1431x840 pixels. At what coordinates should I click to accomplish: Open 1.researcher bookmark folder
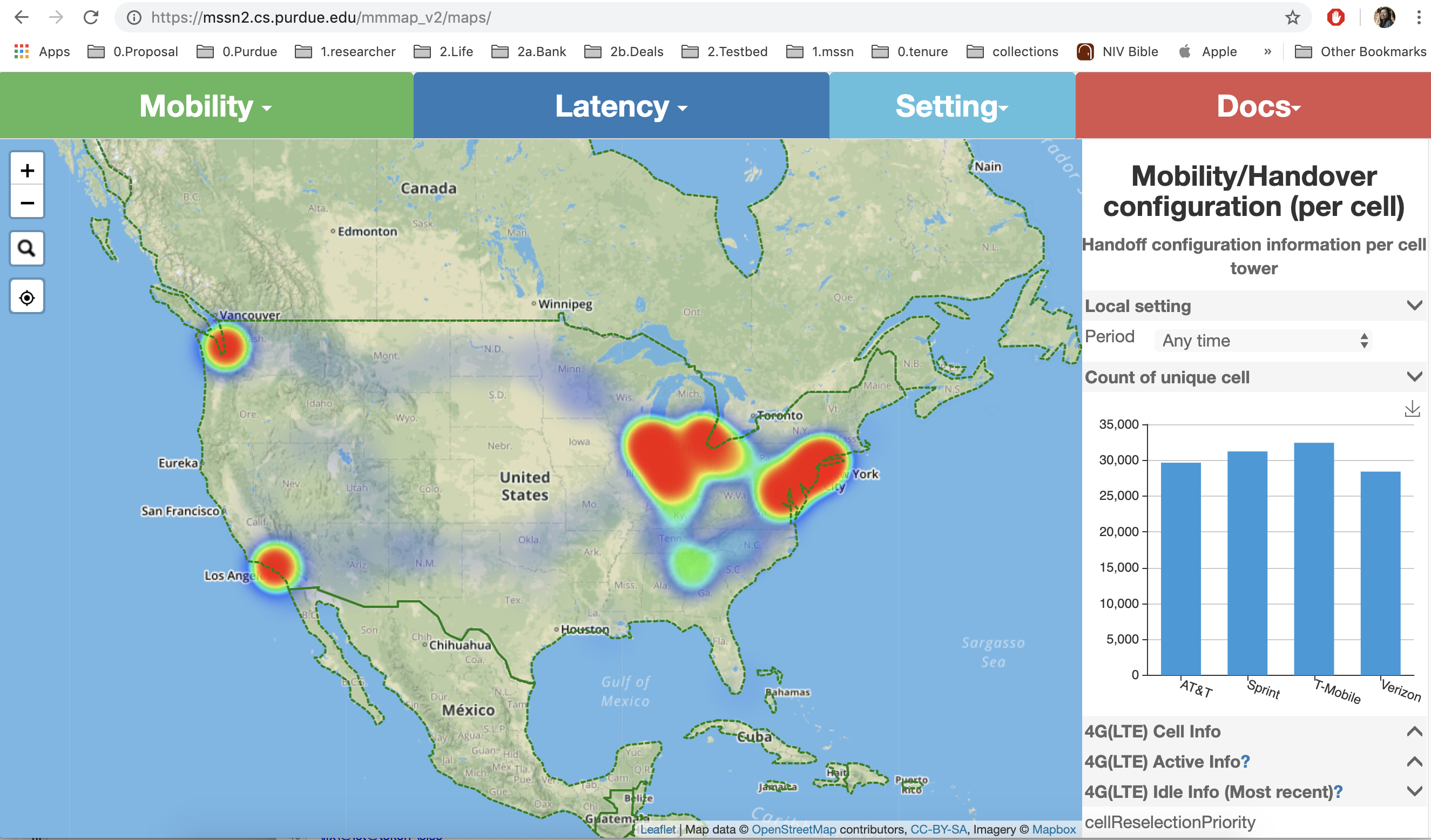pyautogui.click(x=345, y=52)
